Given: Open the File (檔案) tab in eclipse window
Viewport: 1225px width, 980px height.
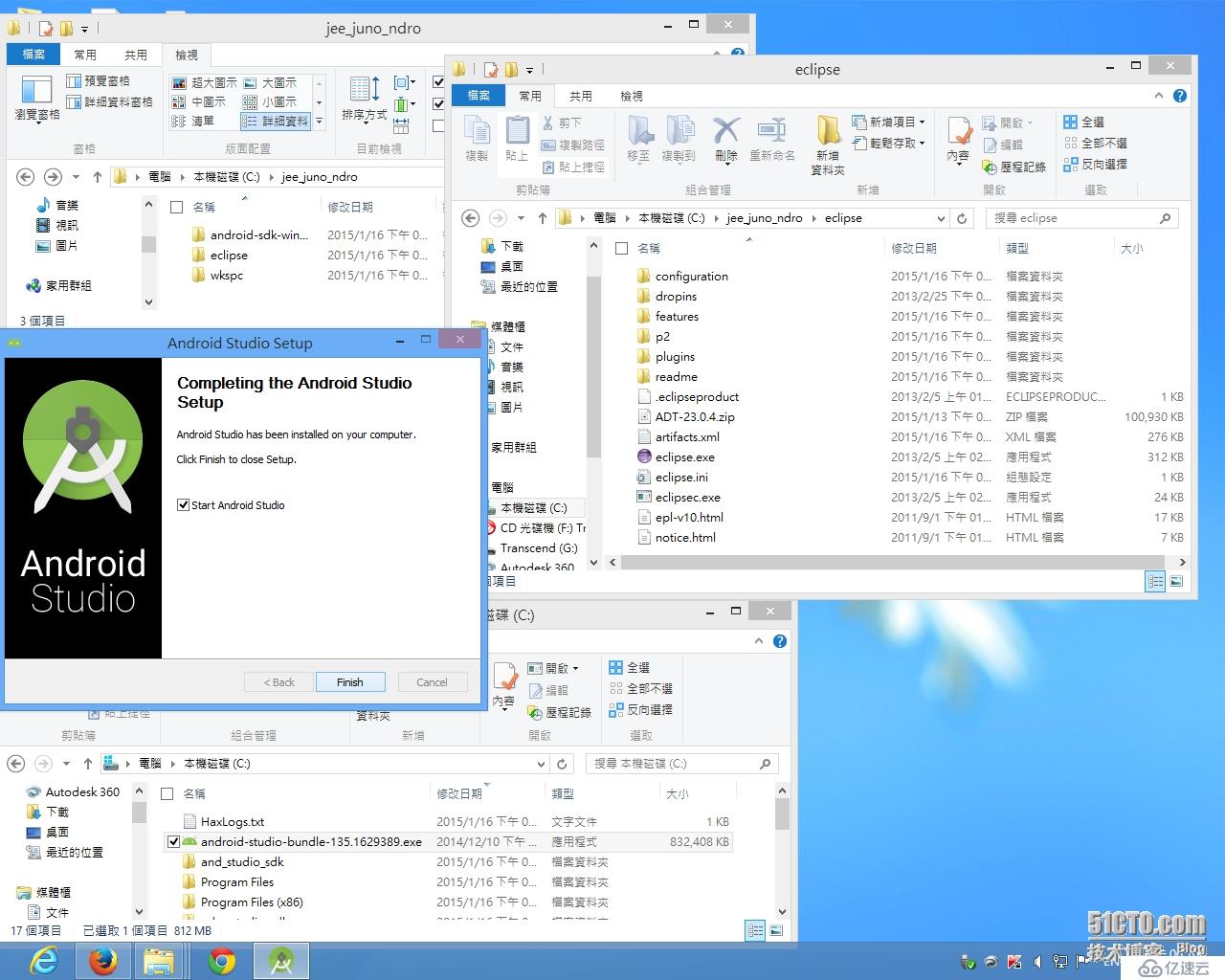Looking at the screenshot, I should 479,96.
